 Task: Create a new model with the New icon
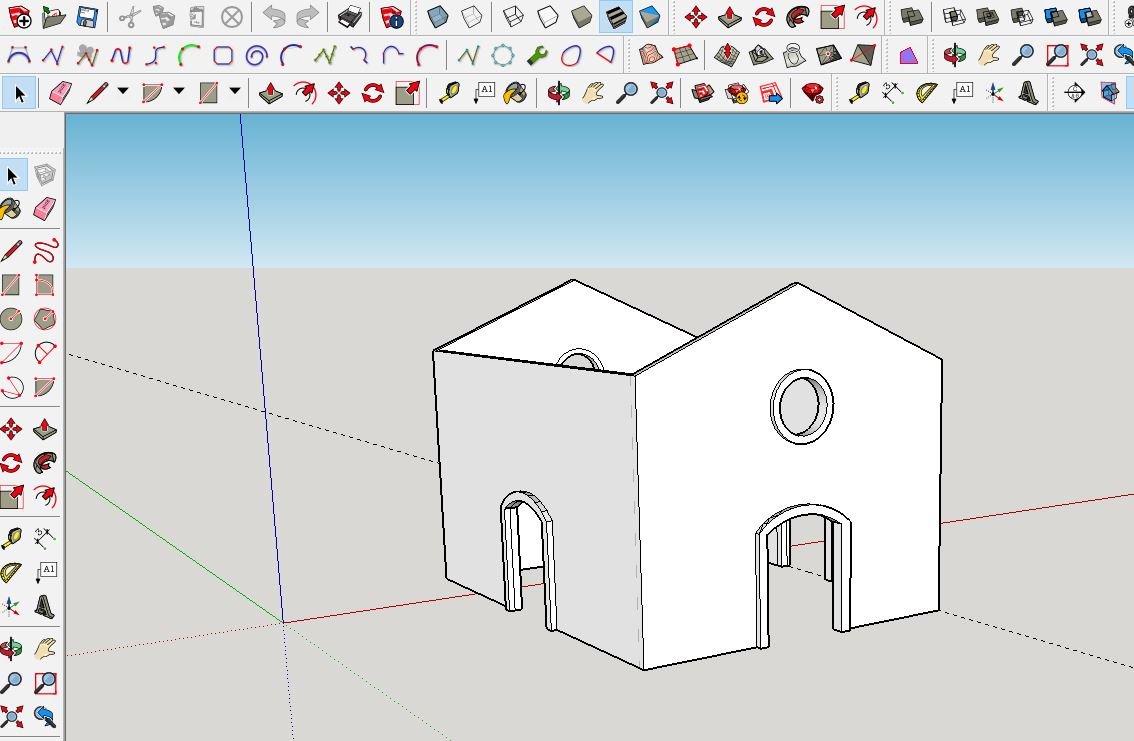click(19, 17)
